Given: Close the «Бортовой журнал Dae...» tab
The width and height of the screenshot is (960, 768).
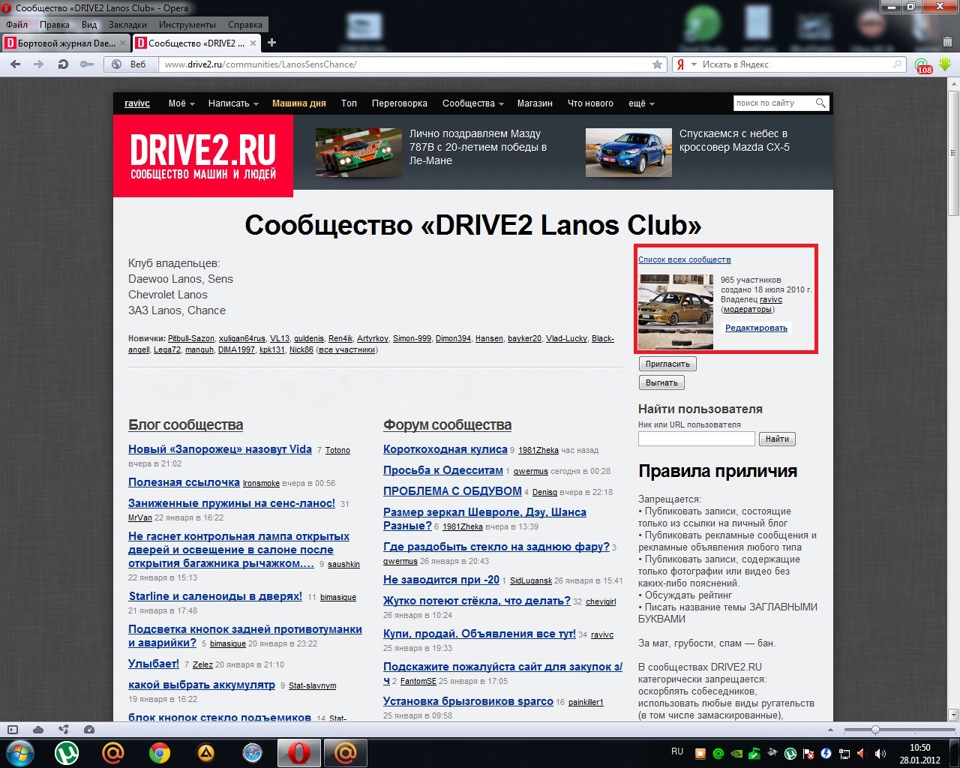Looking at the screenshot, I should click(122, 43).
